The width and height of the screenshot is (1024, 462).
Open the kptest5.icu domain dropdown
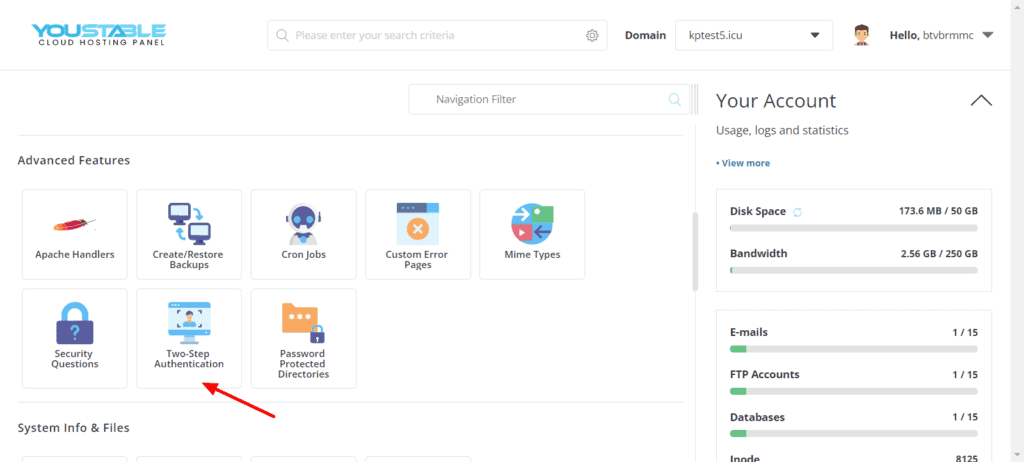(755, 36)
